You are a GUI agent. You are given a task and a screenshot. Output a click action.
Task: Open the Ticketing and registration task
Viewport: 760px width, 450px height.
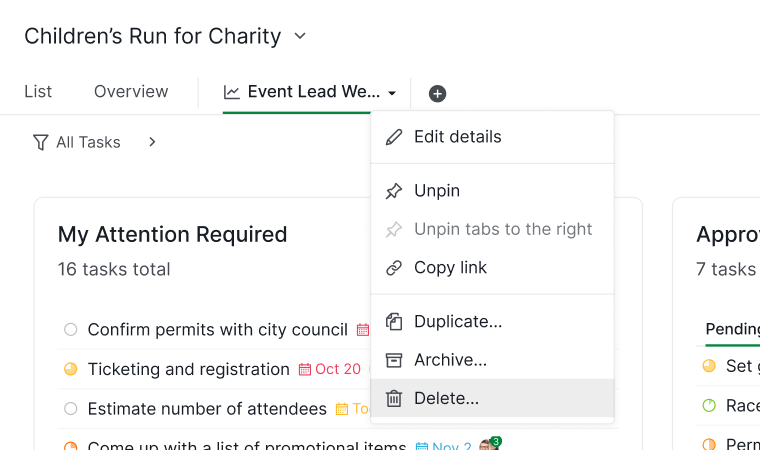click(189, 370)
